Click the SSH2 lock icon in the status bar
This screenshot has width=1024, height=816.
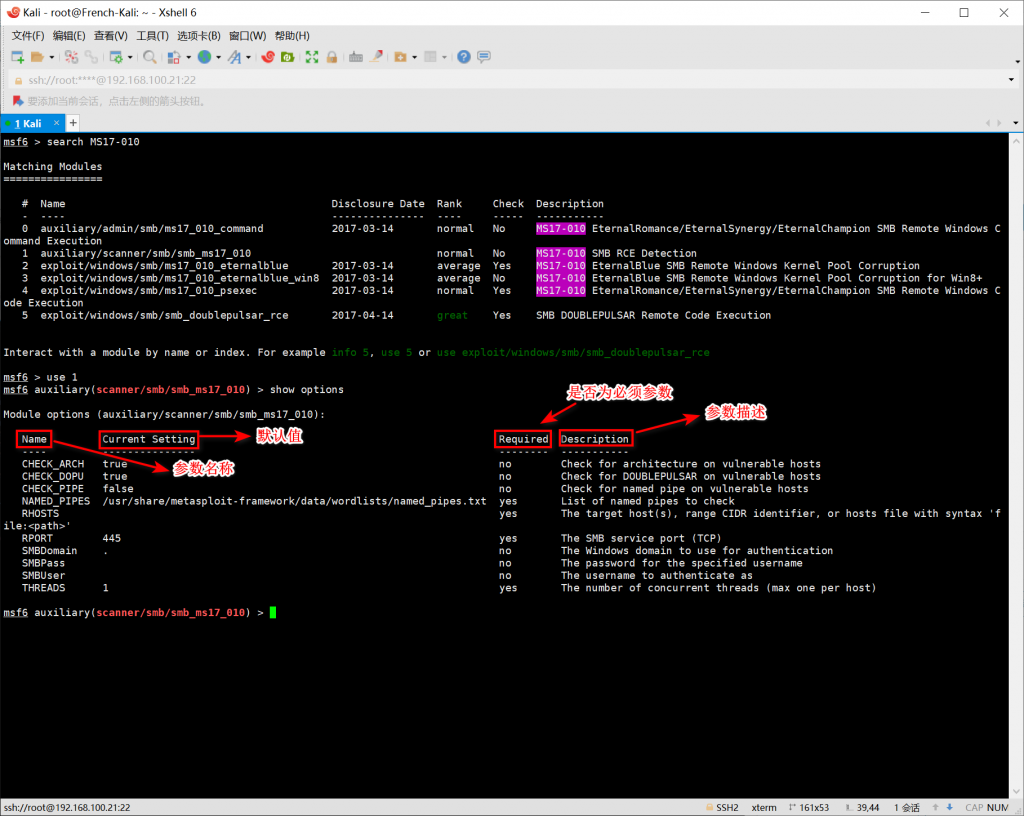coord(709,808)
